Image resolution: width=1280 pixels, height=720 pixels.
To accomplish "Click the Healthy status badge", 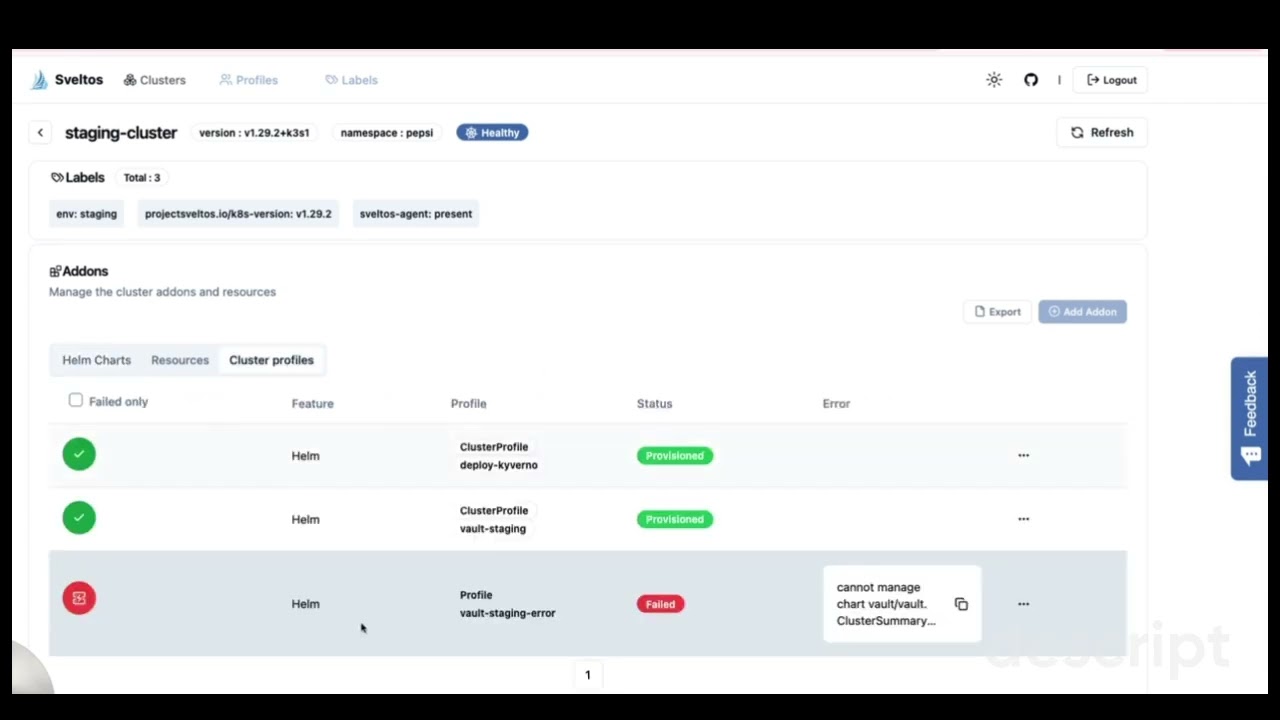I will (x=492, y=132).
